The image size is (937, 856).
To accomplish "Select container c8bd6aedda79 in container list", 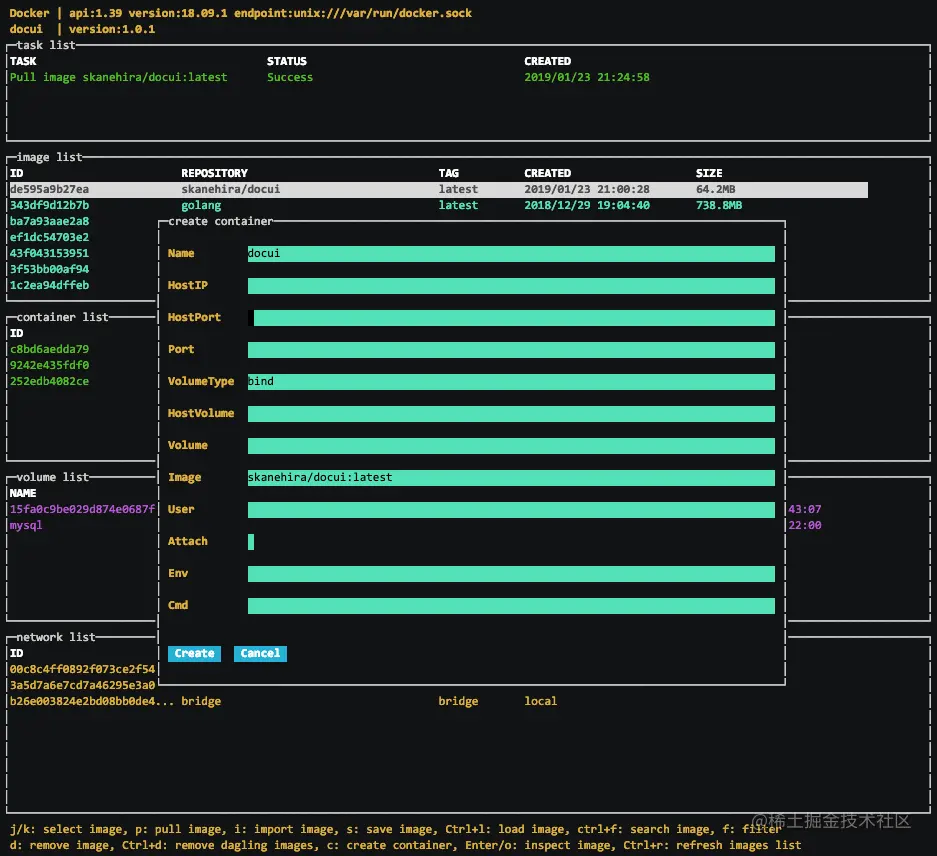I will point(50,349).
